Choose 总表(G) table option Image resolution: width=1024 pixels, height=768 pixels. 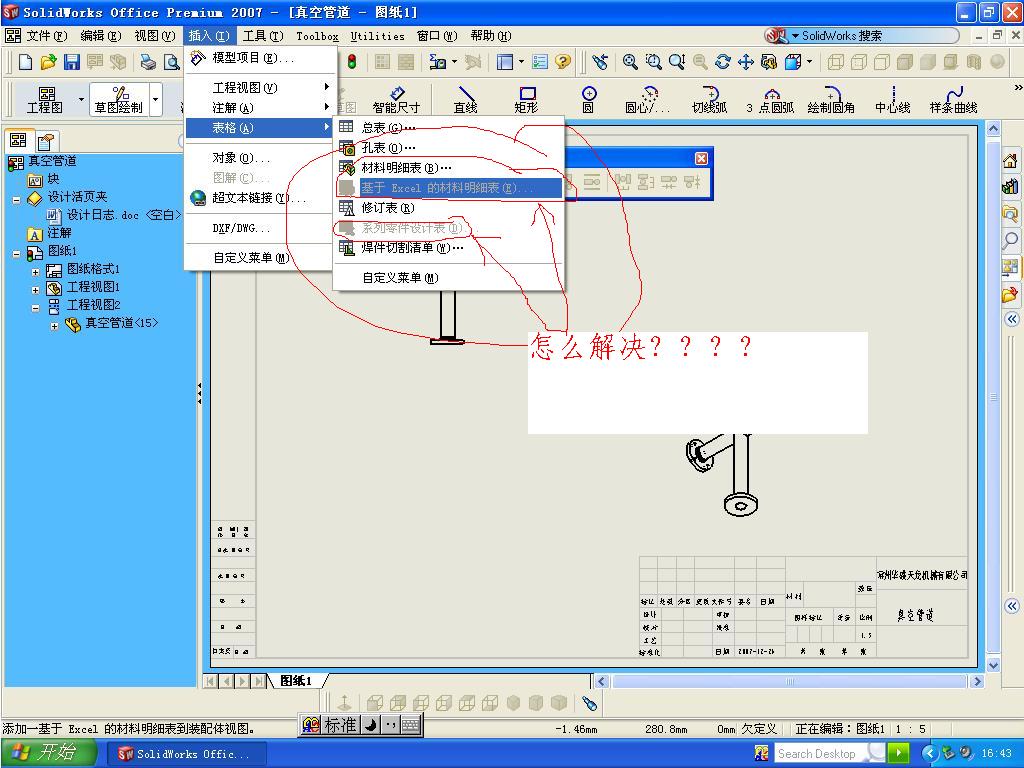[449, 127]
